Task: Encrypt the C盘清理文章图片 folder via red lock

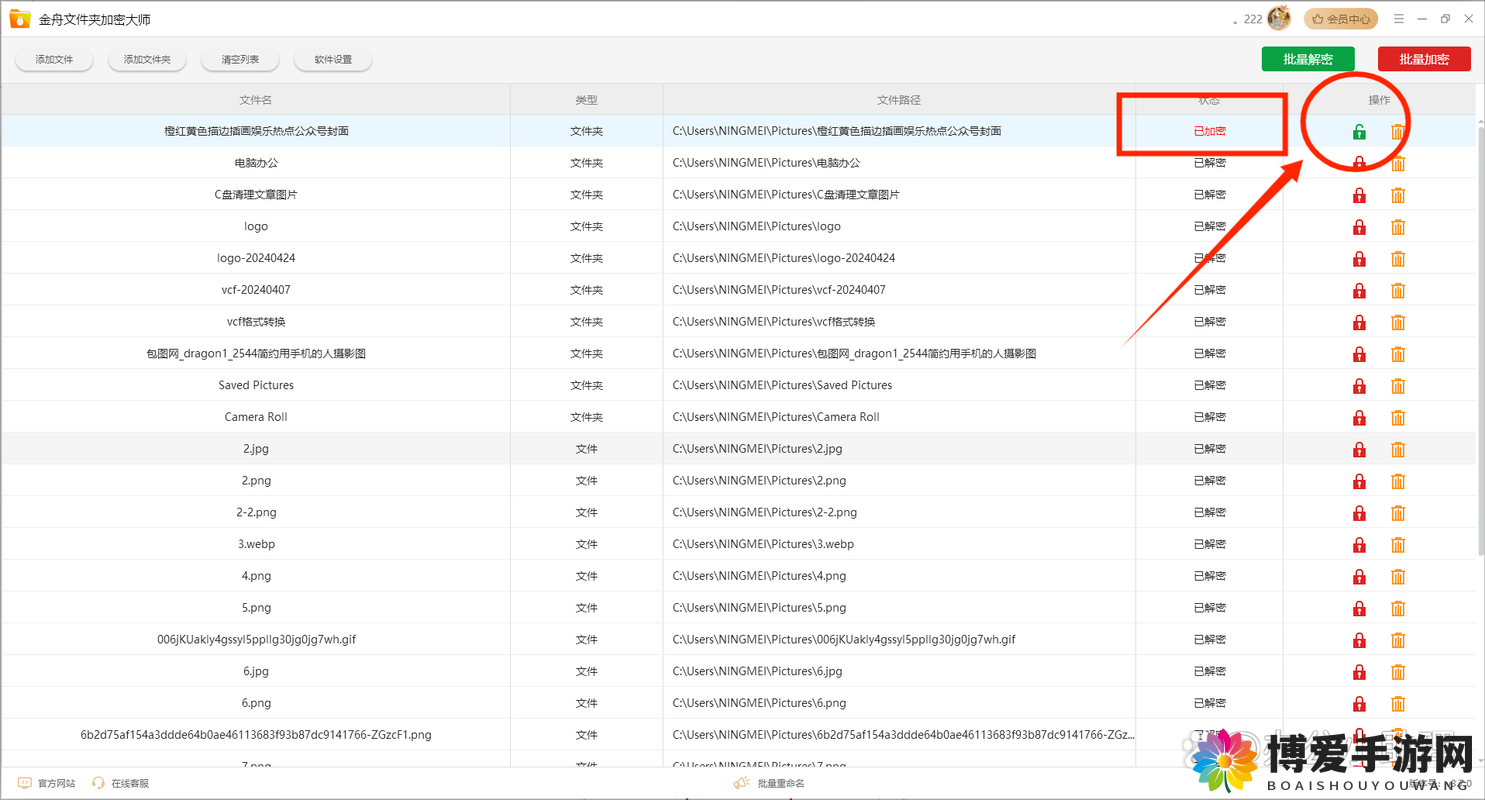Action: click(1359, 195)
